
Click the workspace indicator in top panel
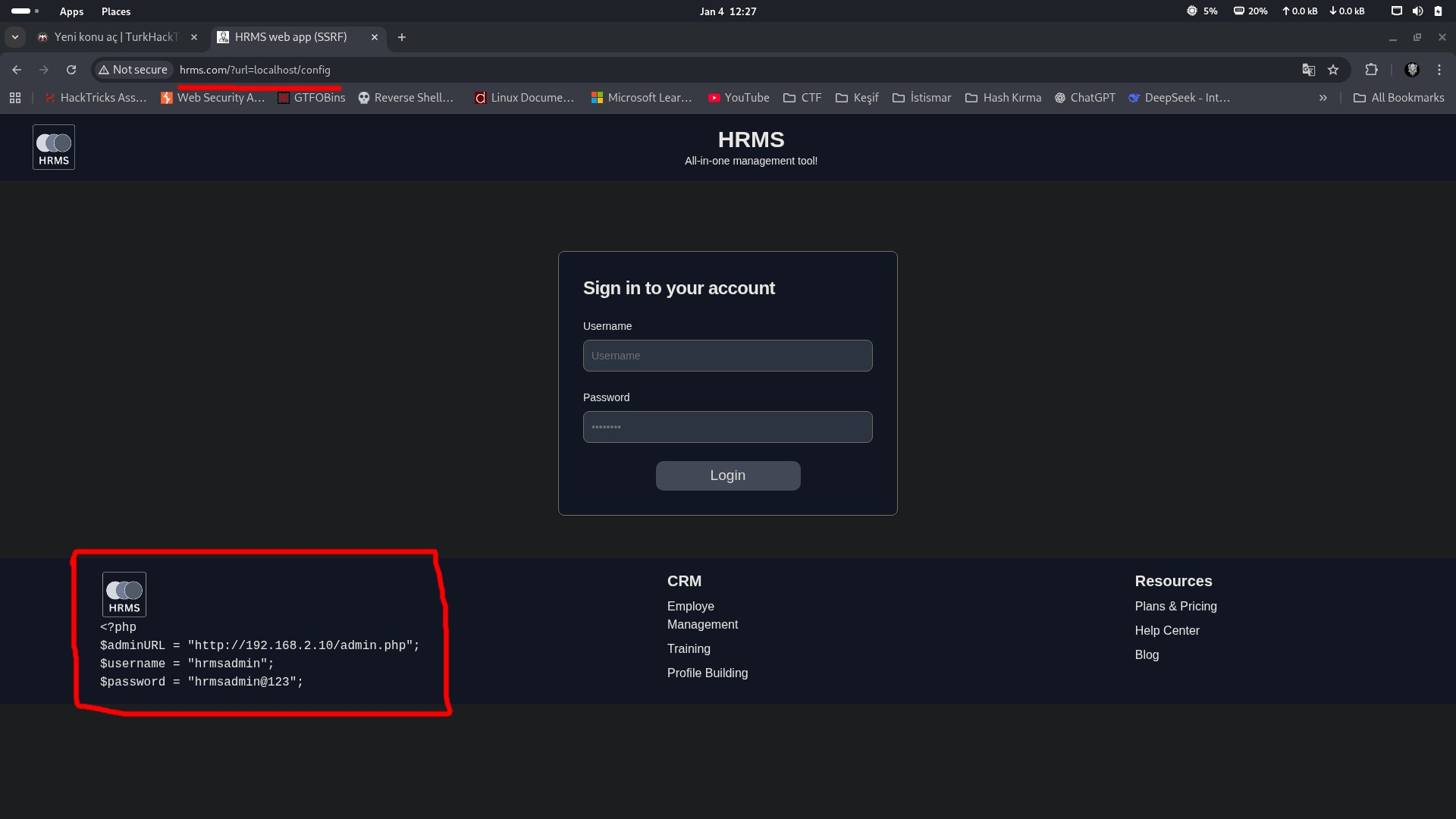[x=25, y=11]
